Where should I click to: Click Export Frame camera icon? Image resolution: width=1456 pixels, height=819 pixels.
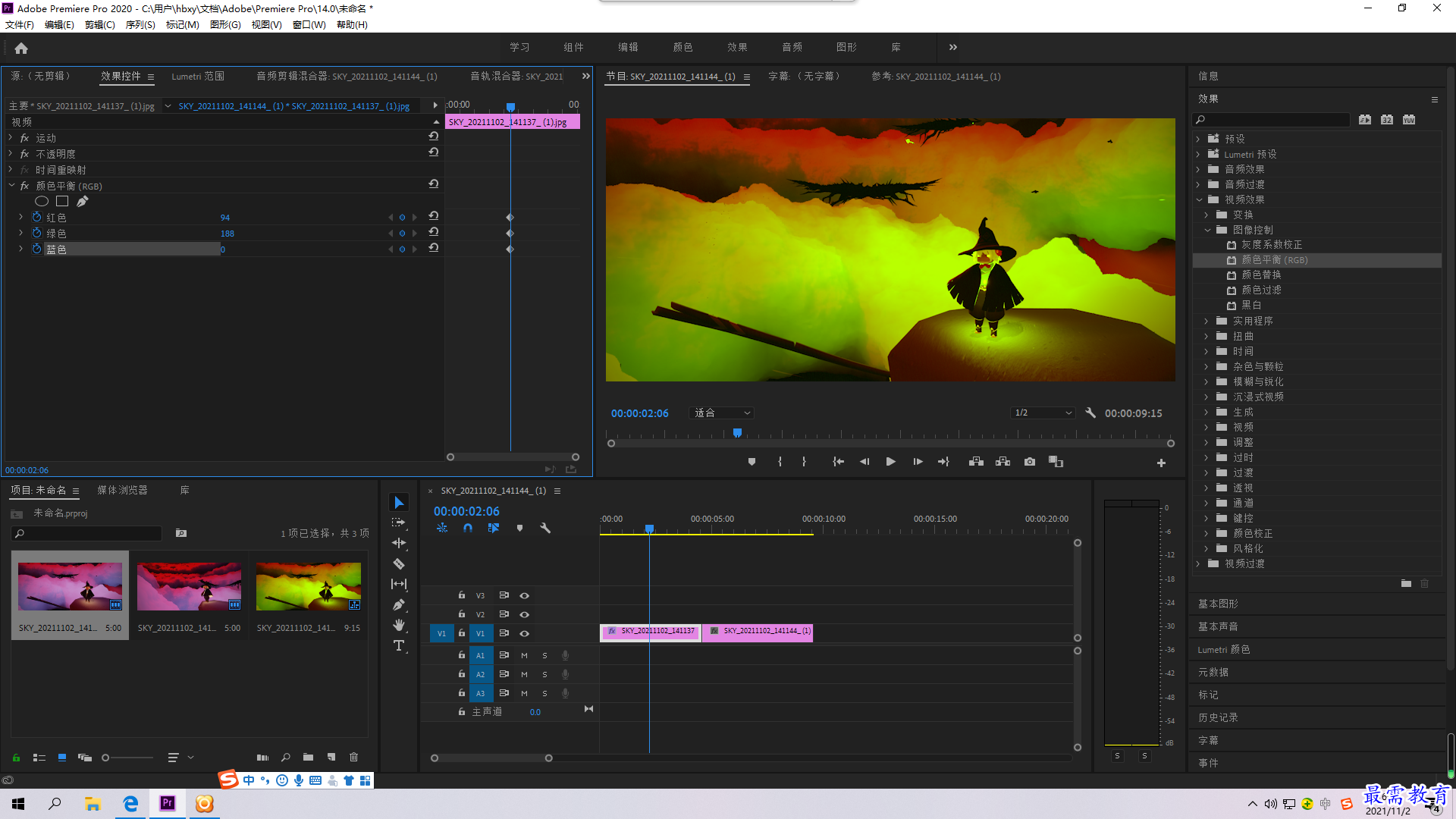coord(1030,462)
